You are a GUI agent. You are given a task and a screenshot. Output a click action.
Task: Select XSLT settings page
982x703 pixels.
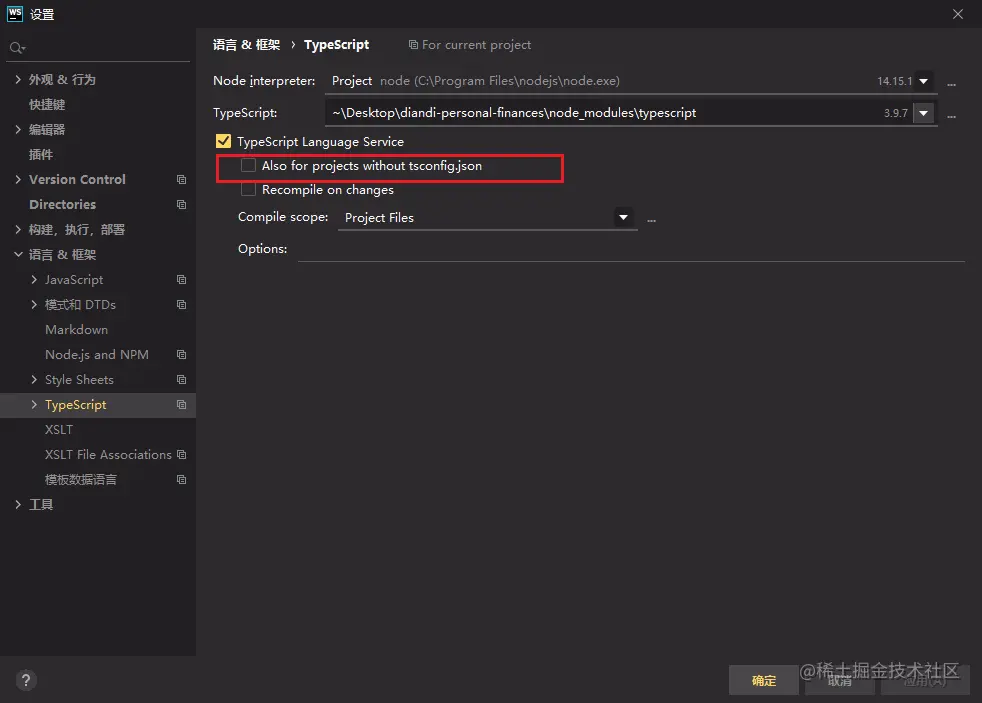(x=59, y=429)
